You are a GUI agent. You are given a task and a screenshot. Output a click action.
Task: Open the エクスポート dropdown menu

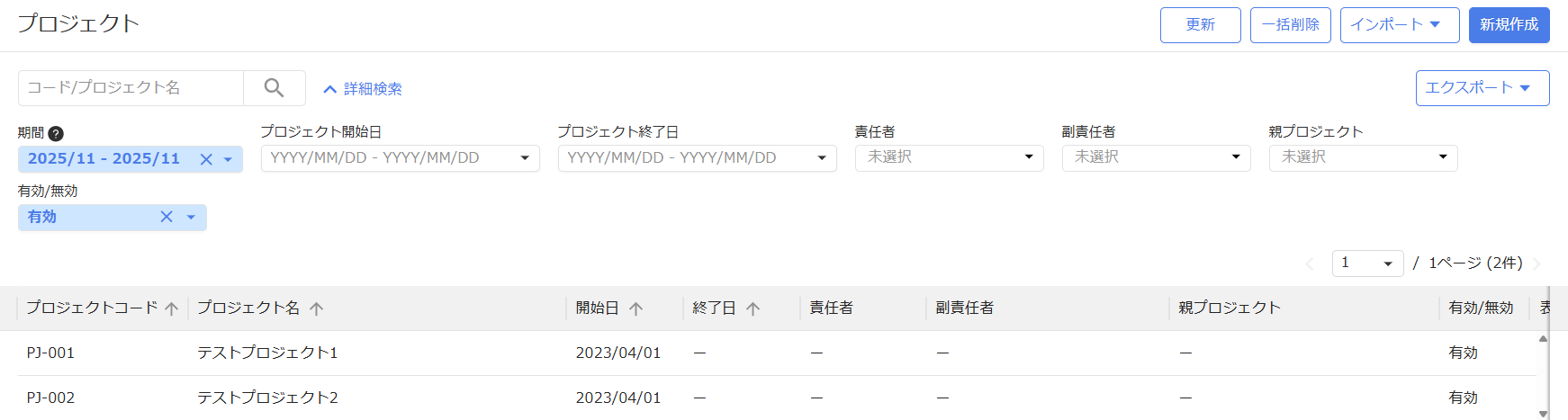pos(1482,88)
